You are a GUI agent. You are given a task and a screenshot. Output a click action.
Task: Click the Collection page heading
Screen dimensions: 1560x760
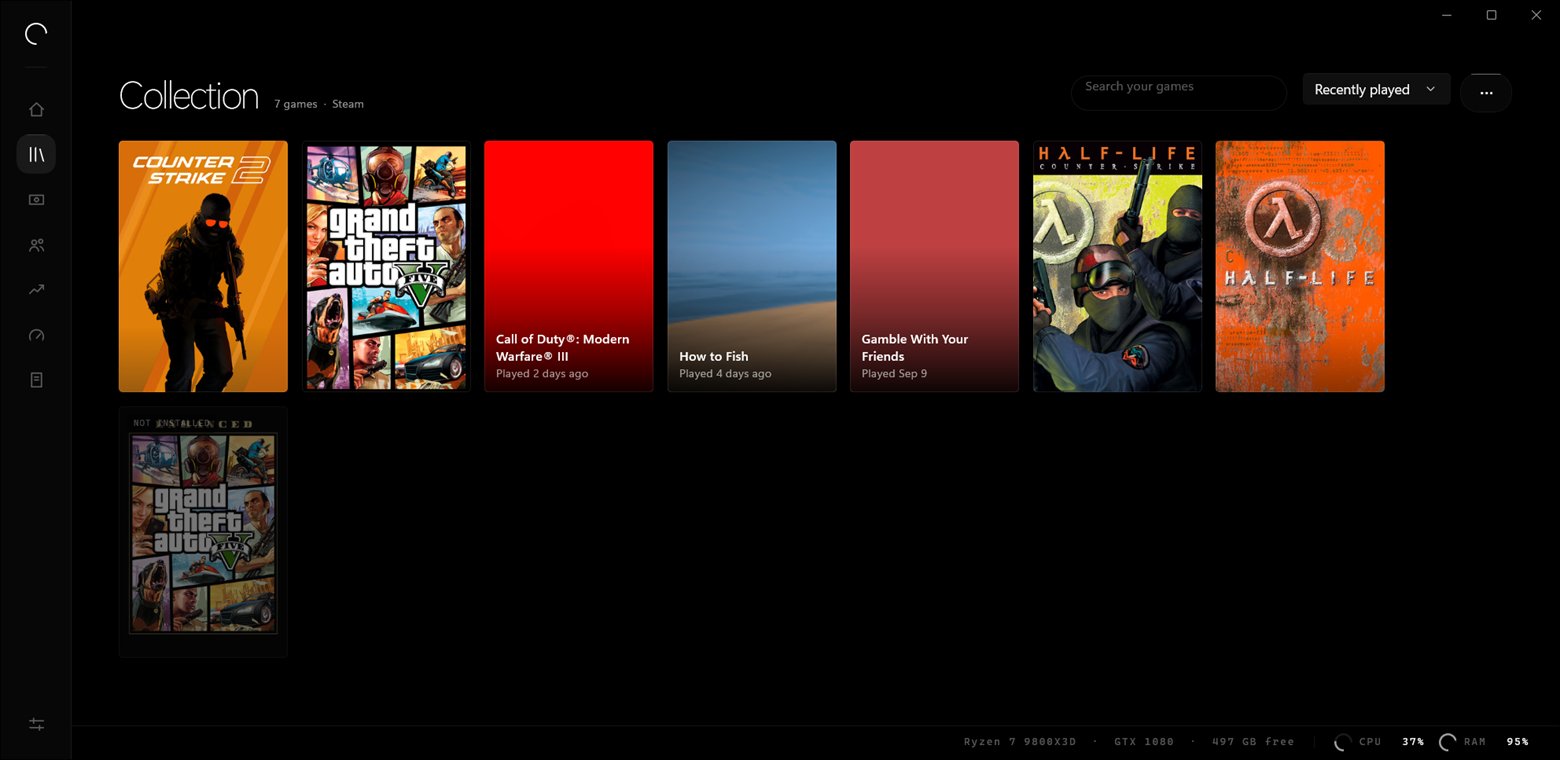tap(189, 96)
